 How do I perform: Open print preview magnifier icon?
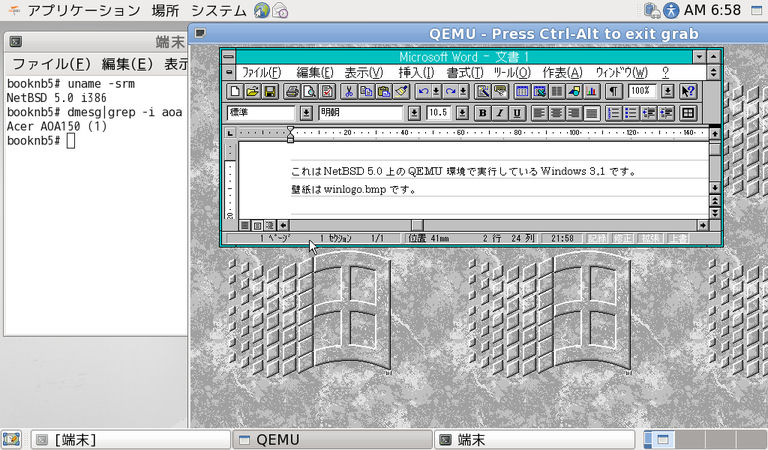pos(310,91)
